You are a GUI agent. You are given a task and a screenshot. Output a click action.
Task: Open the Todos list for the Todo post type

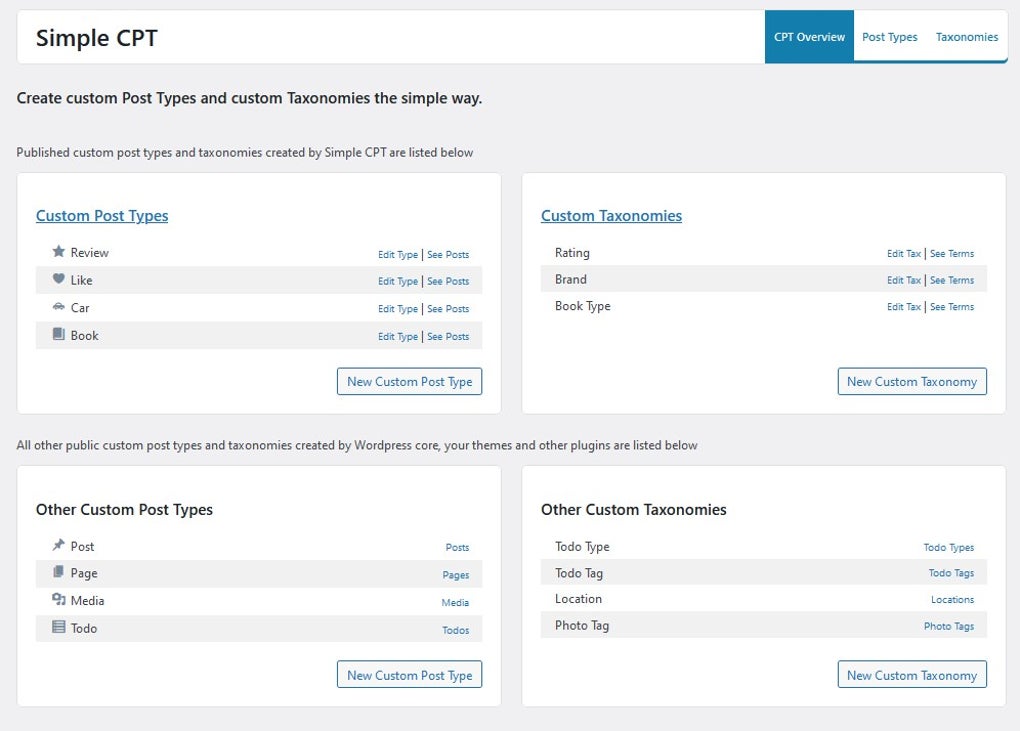pos(455,630)
